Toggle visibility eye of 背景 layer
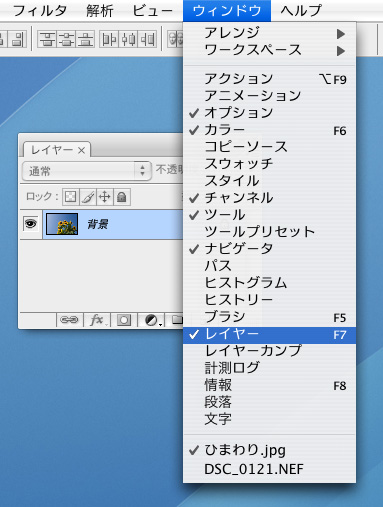The height and width of the screenshot is (507, 383). coord(31,224)
